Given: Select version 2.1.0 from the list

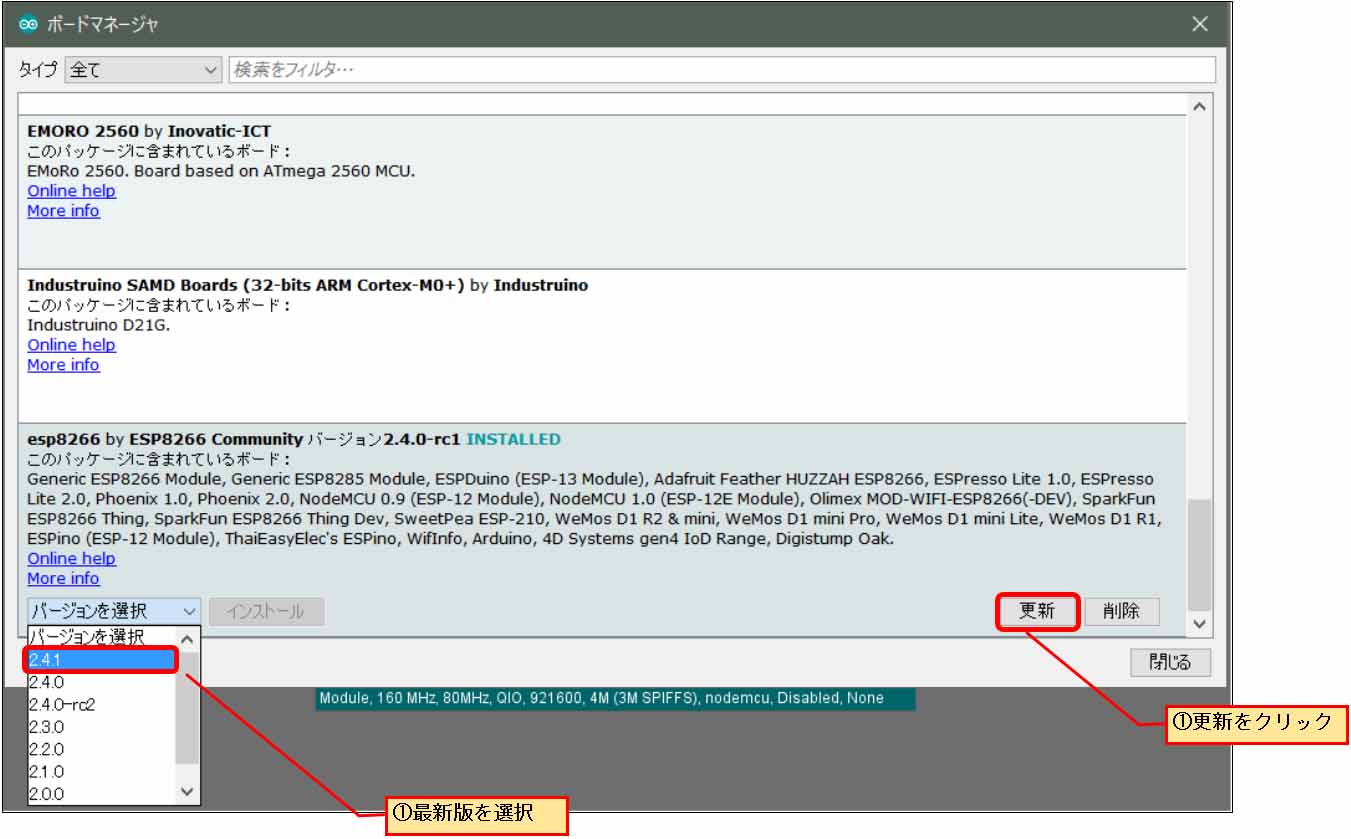Looking at the screenshot, I should 101,772.
